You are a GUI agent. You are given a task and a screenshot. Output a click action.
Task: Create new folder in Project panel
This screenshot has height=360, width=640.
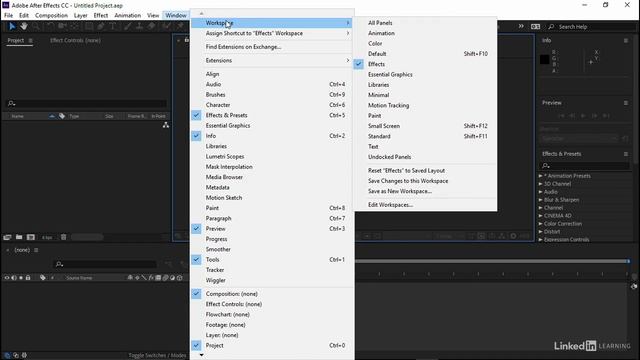click(x=19, y=237)
